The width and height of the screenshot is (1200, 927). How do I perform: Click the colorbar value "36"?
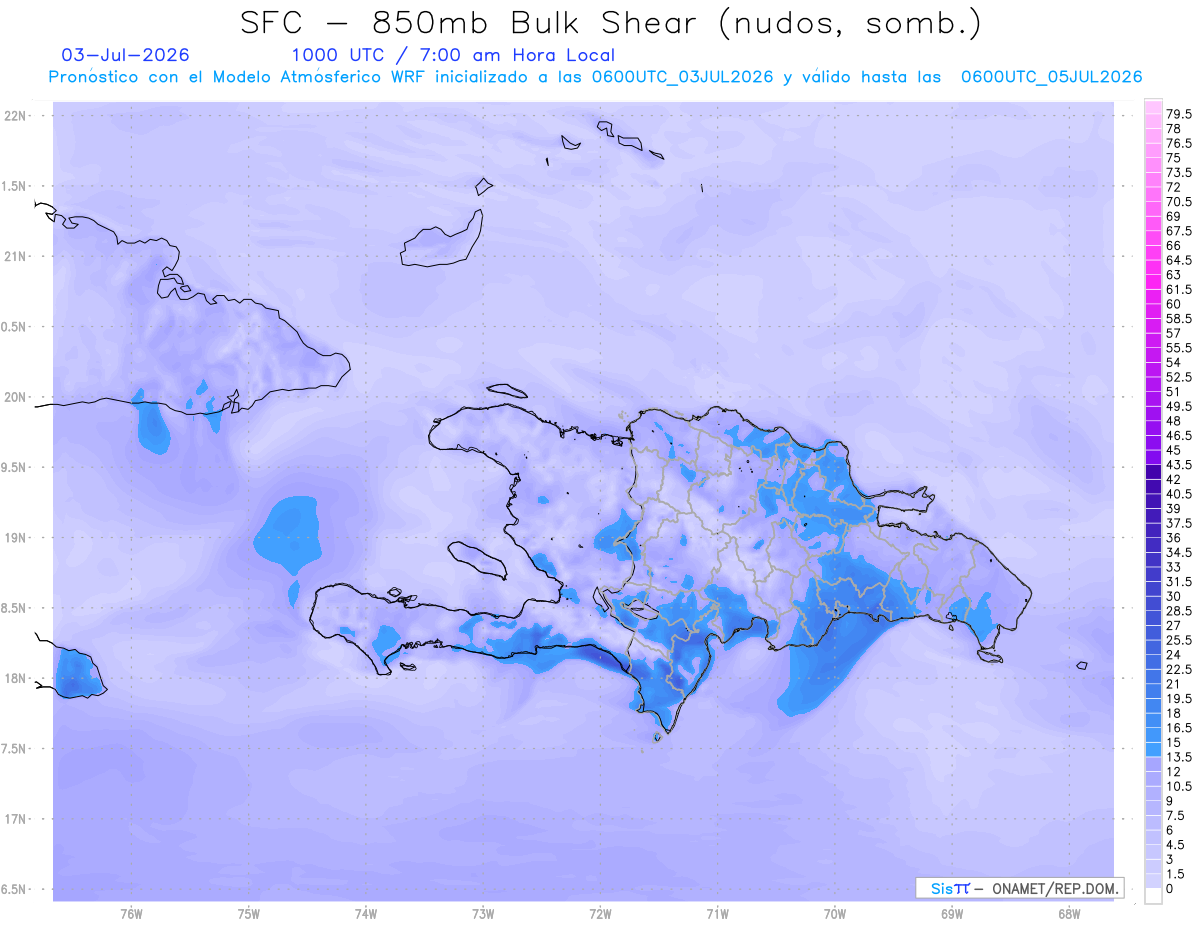(1174, 538)
